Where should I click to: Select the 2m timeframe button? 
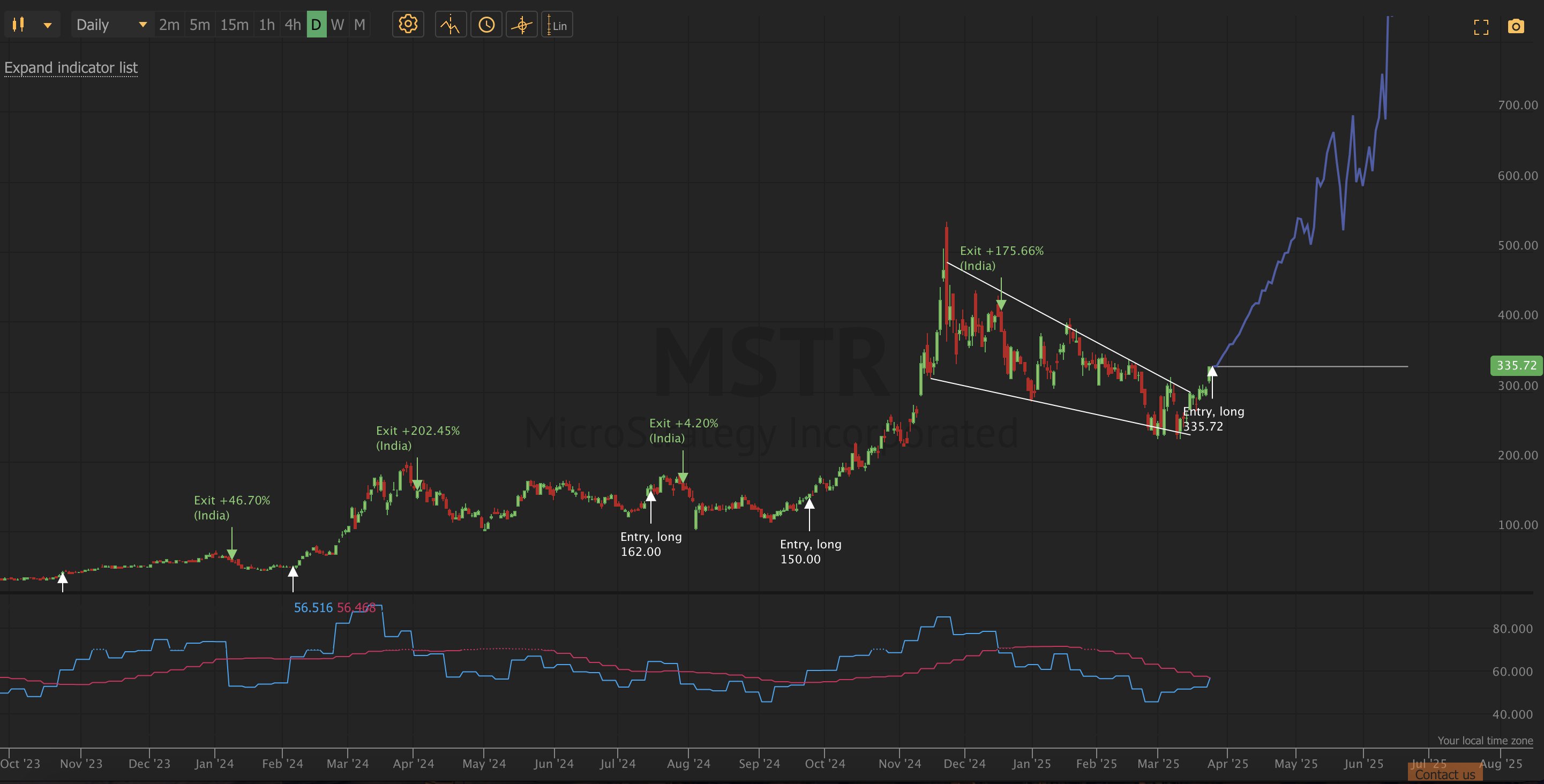coord(169,25)
